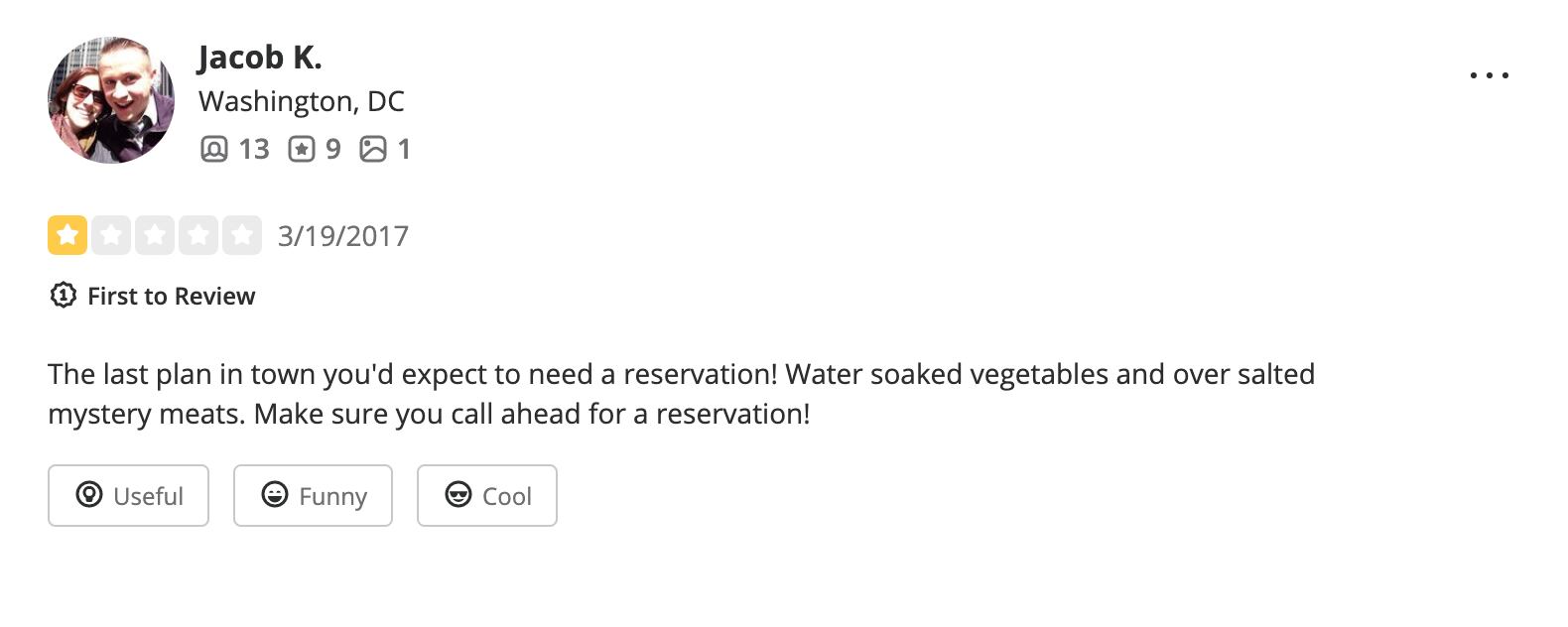Viewport: 1568px width, 627px height.
Task: Click the fifth grey rating star
Action: pyautogui.click(x=242, y=235)
